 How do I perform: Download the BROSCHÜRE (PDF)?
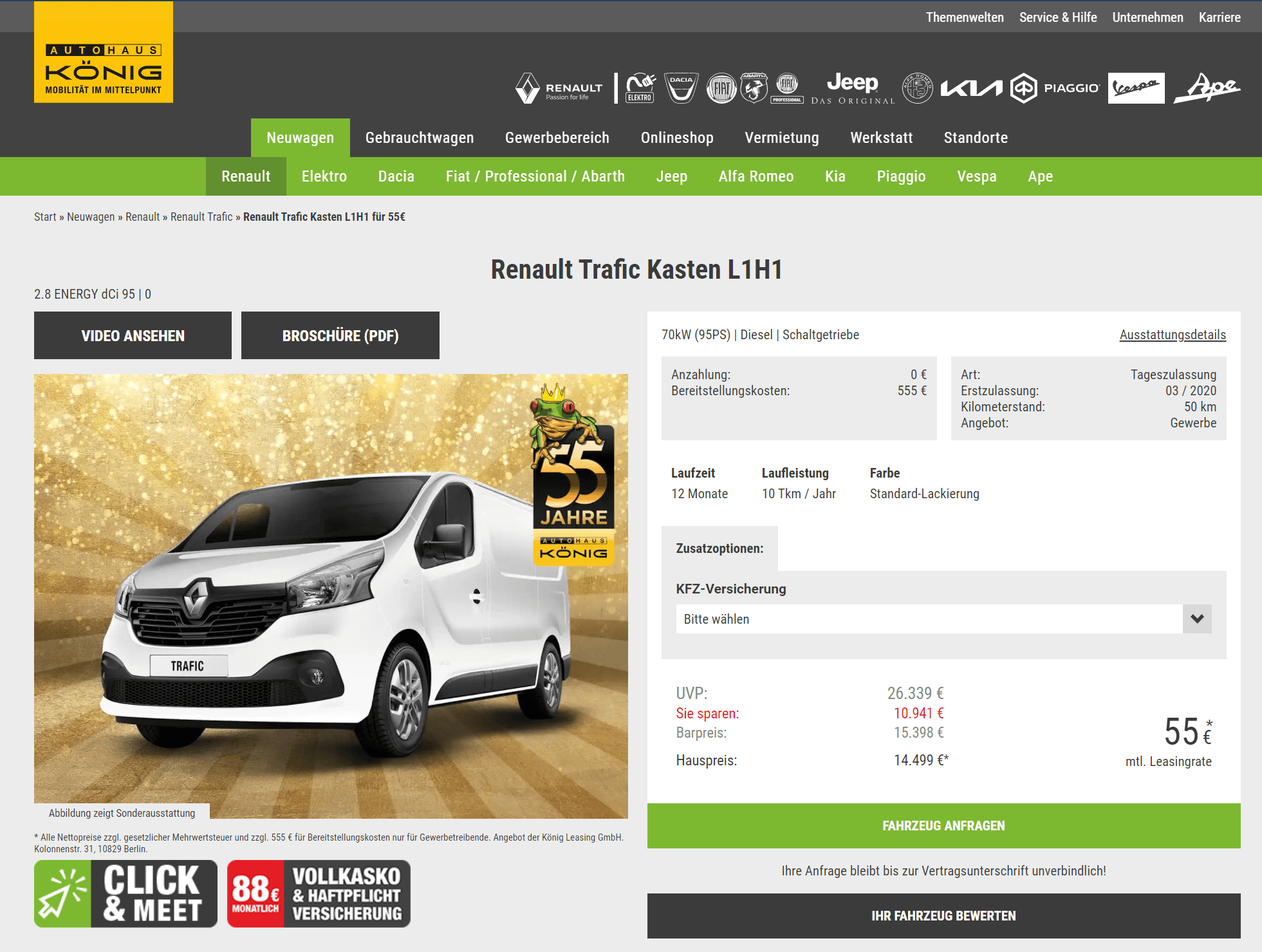(x=340, y=335)
